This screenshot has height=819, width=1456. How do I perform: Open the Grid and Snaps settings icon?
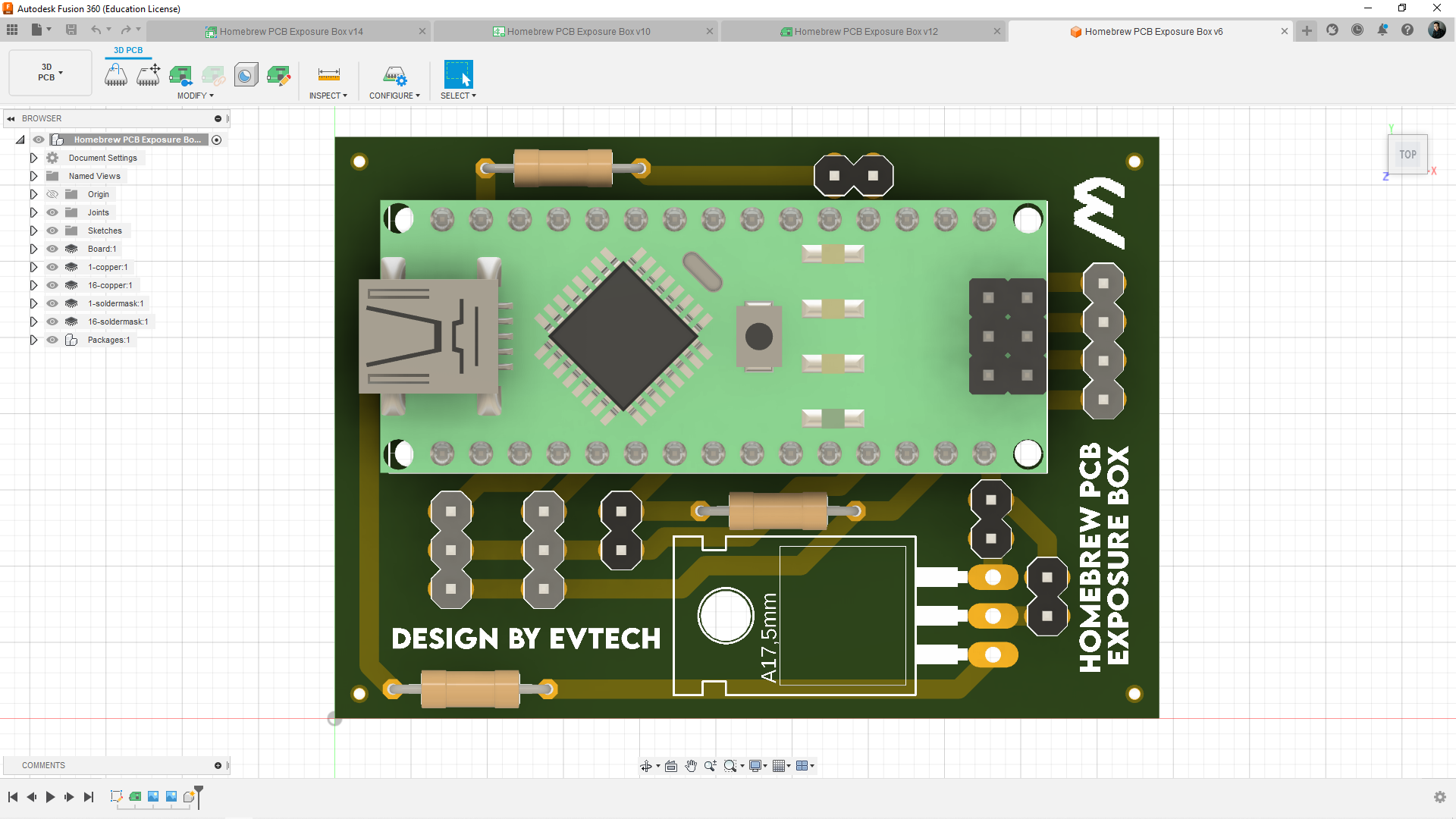pyautogui.click(x=779, y=766)
